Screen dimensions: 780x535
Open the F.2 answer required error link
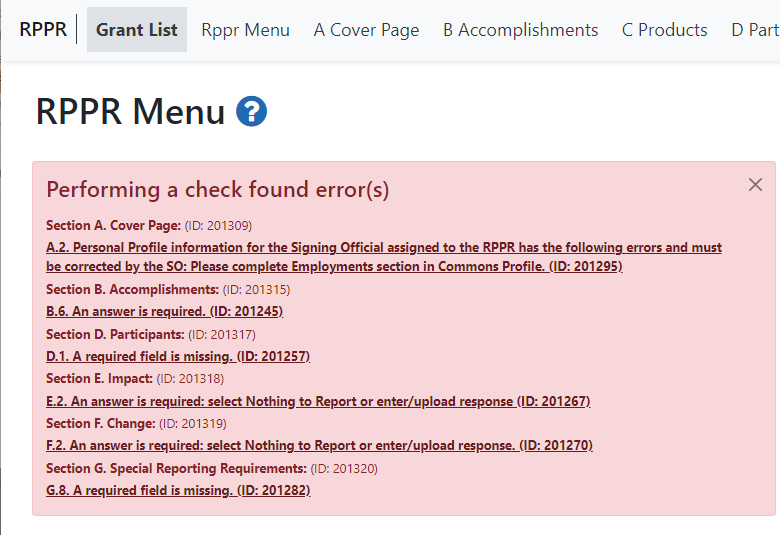pos(319,445)
